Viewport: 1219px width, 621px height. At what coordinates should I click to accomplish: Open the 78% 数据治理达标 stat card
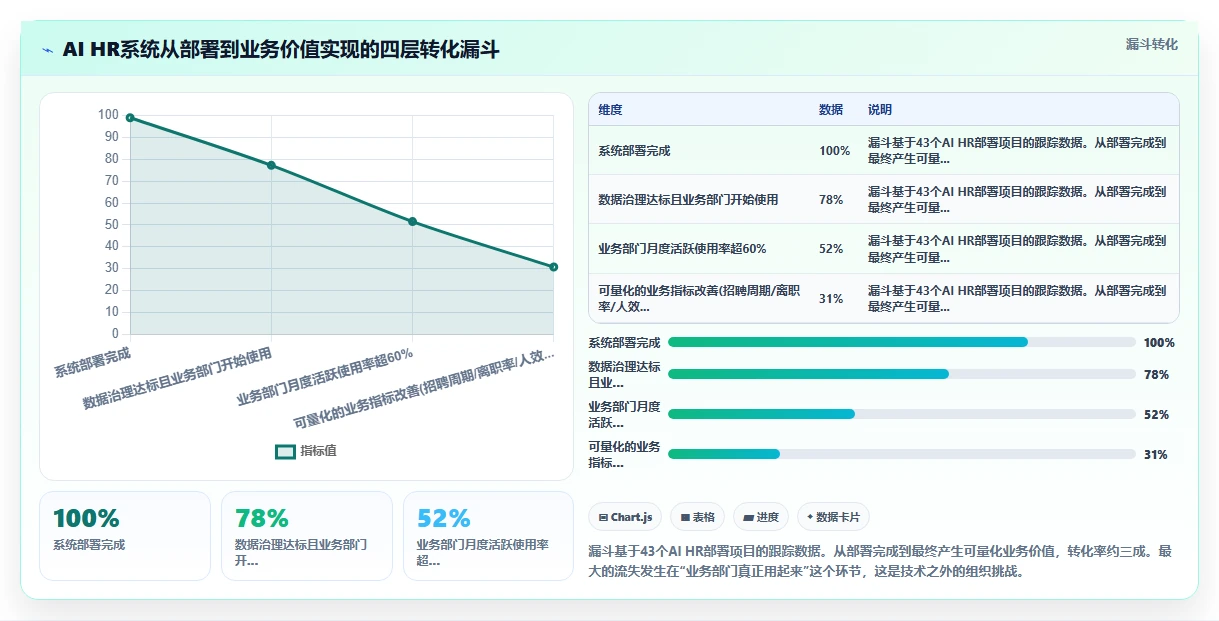coord(307,535)
